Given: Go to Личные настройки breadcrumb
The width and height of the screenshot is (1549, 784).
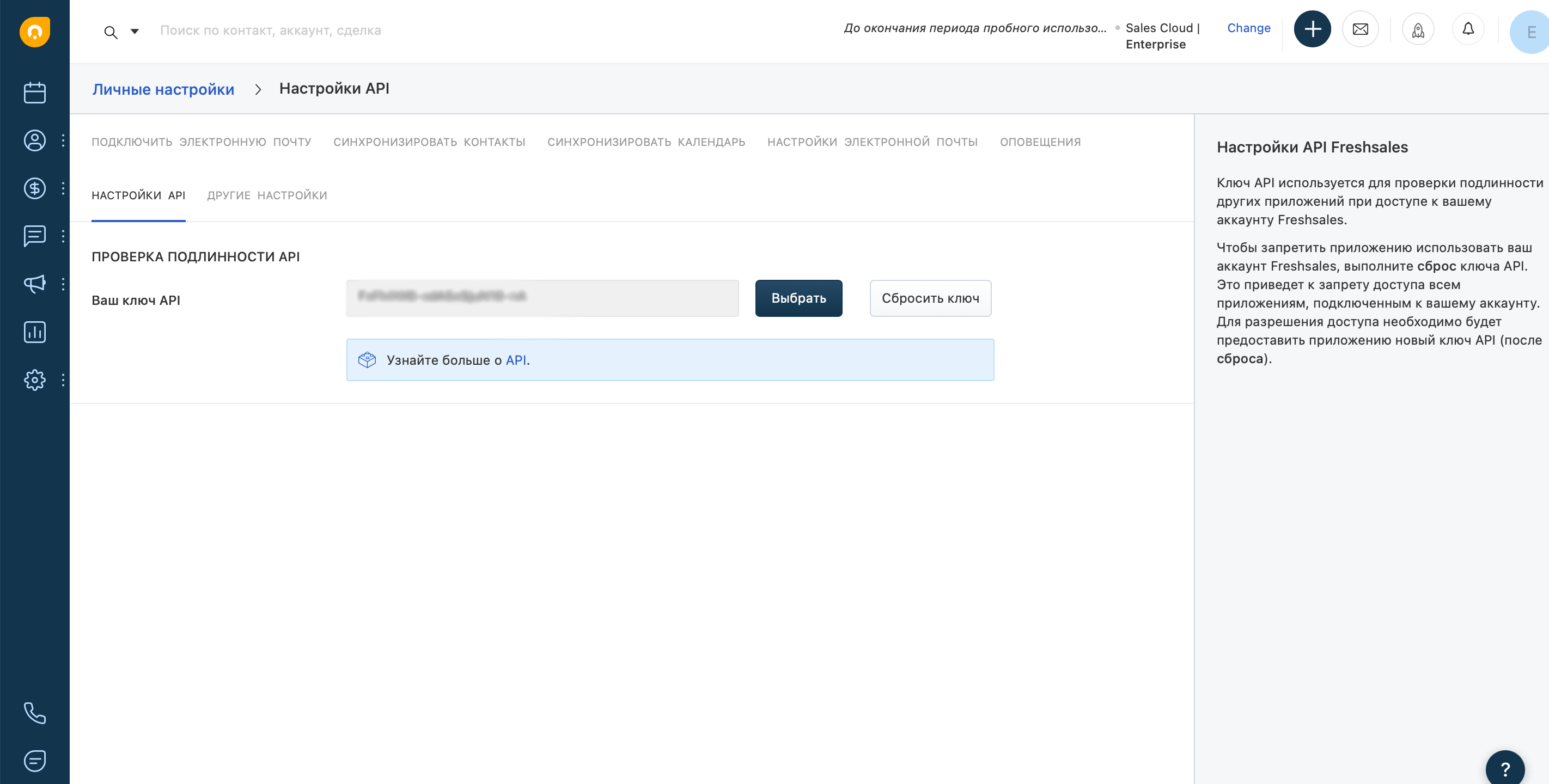Looking at the screenshot, I should [163, 89].
